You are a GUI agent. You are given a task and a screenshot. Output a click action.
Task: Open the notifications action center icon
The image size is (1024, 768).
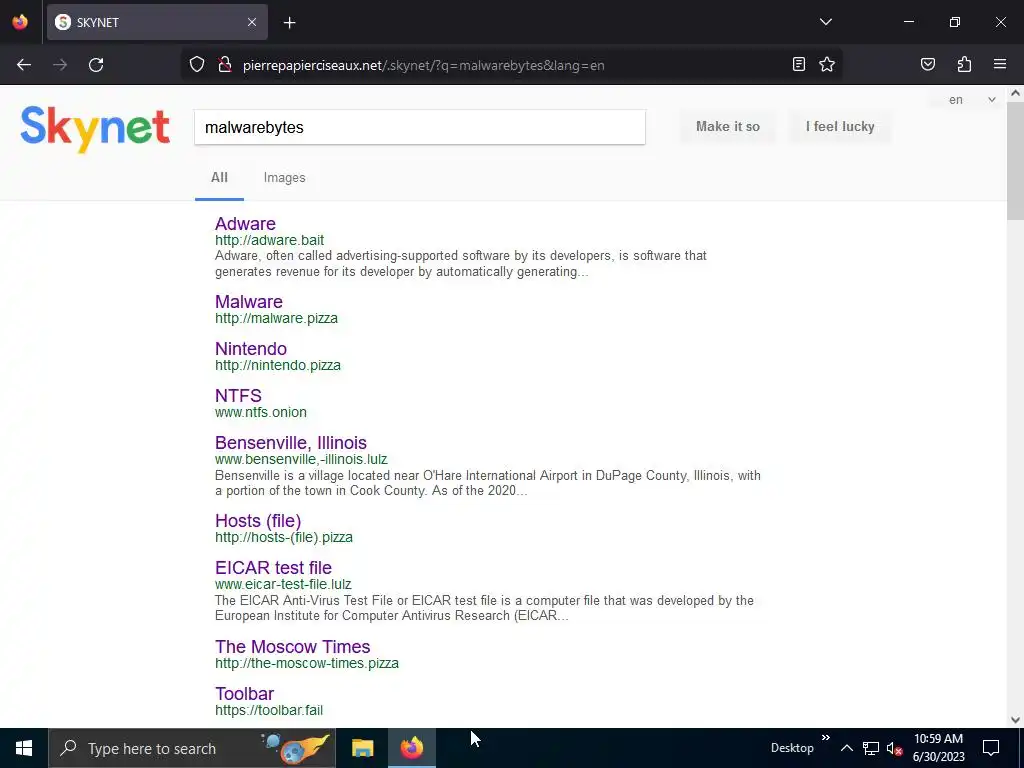point(991,748)
